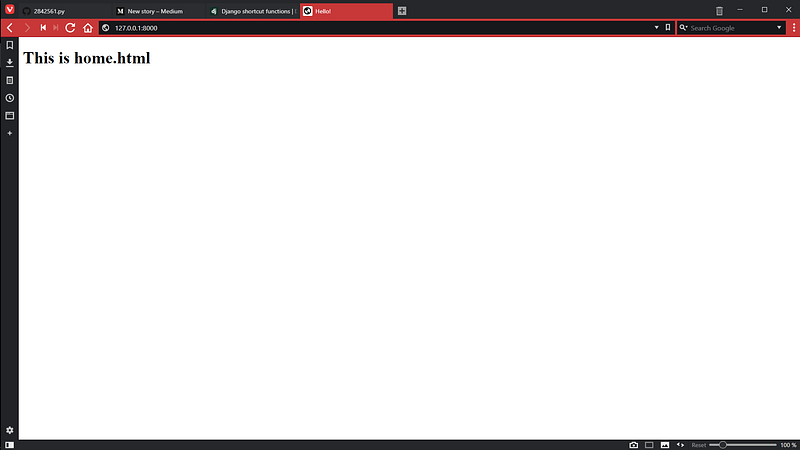Open Vivaldi settings gear icon
Screen dimensions: 800x450
click(x=9, y=430)
